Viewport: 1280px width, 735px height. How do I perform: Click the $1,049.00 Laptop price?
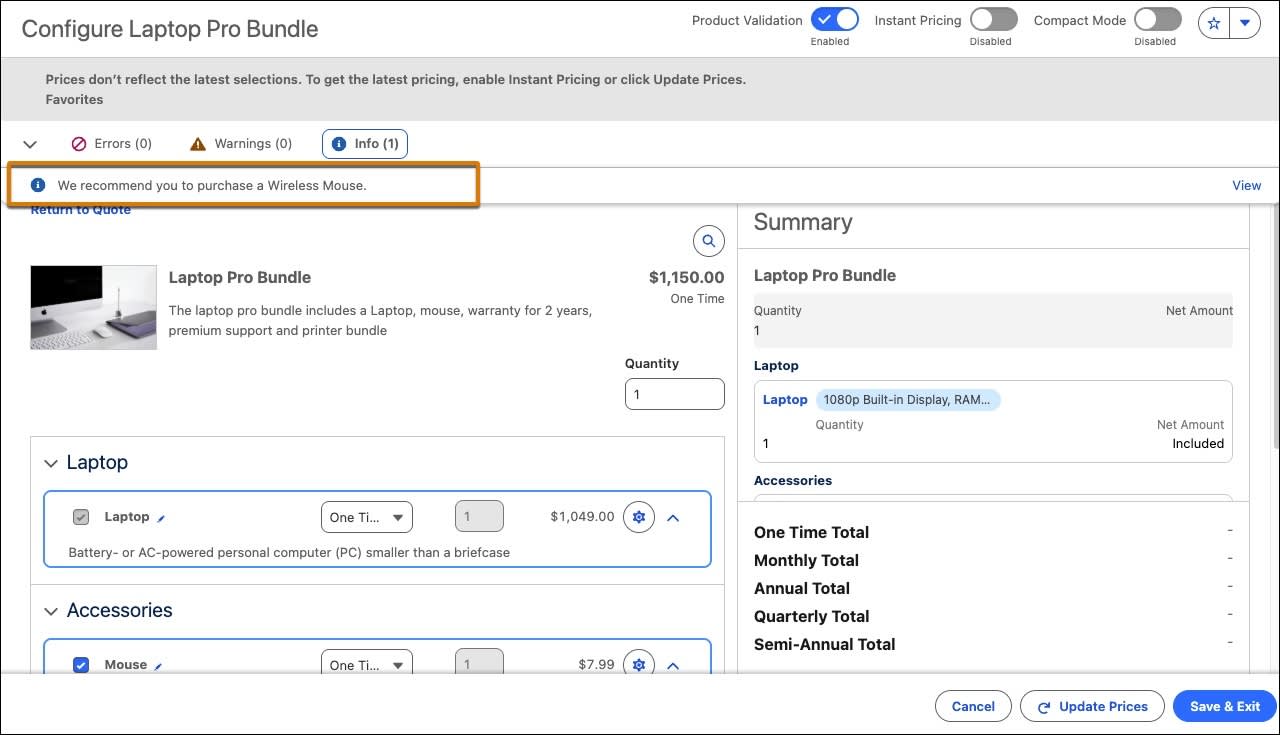pyautogui.click(x=582, y=517)
